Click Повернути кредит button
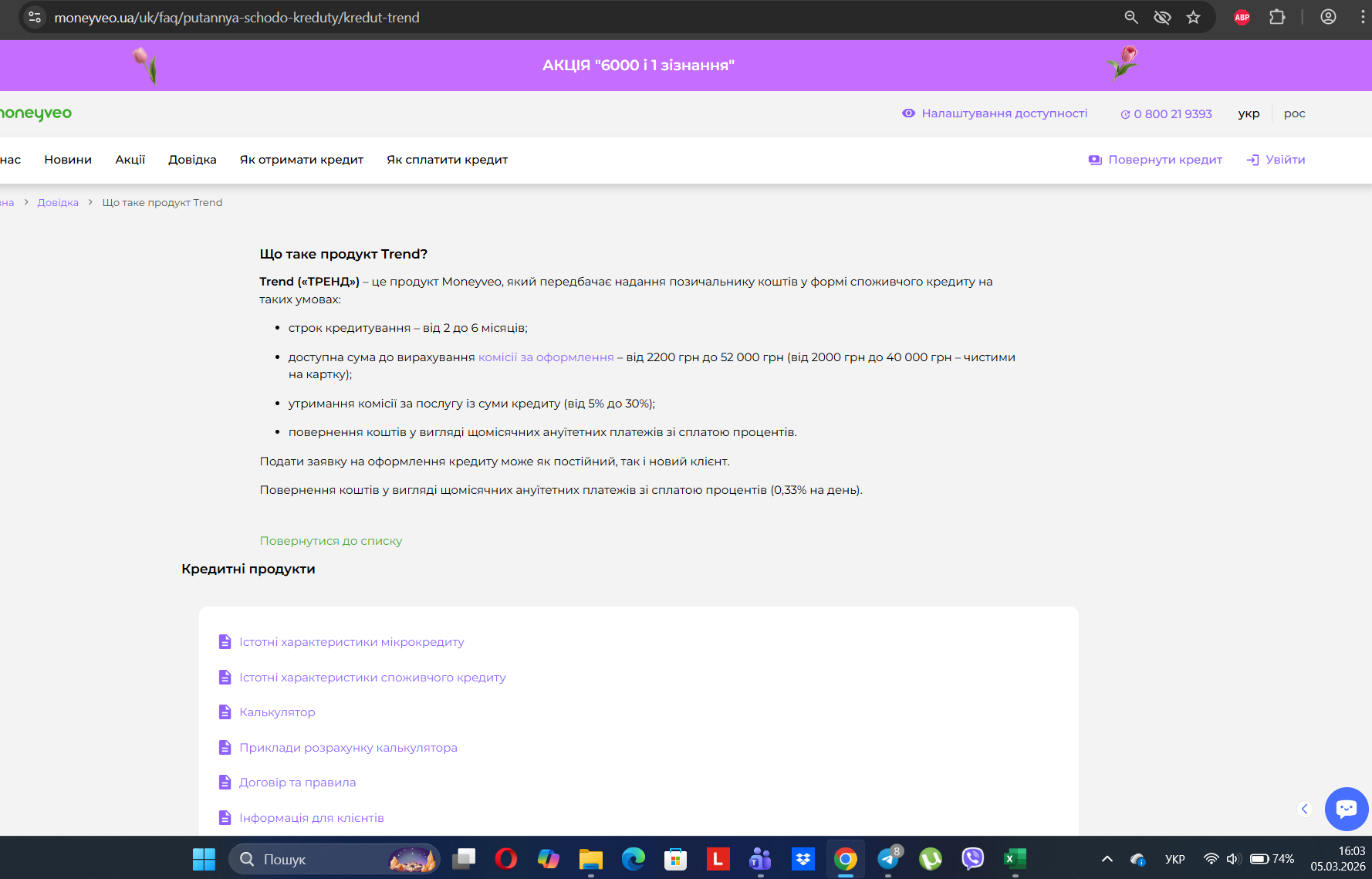This screenshot has height=879, width=1372. point(1155,160)
